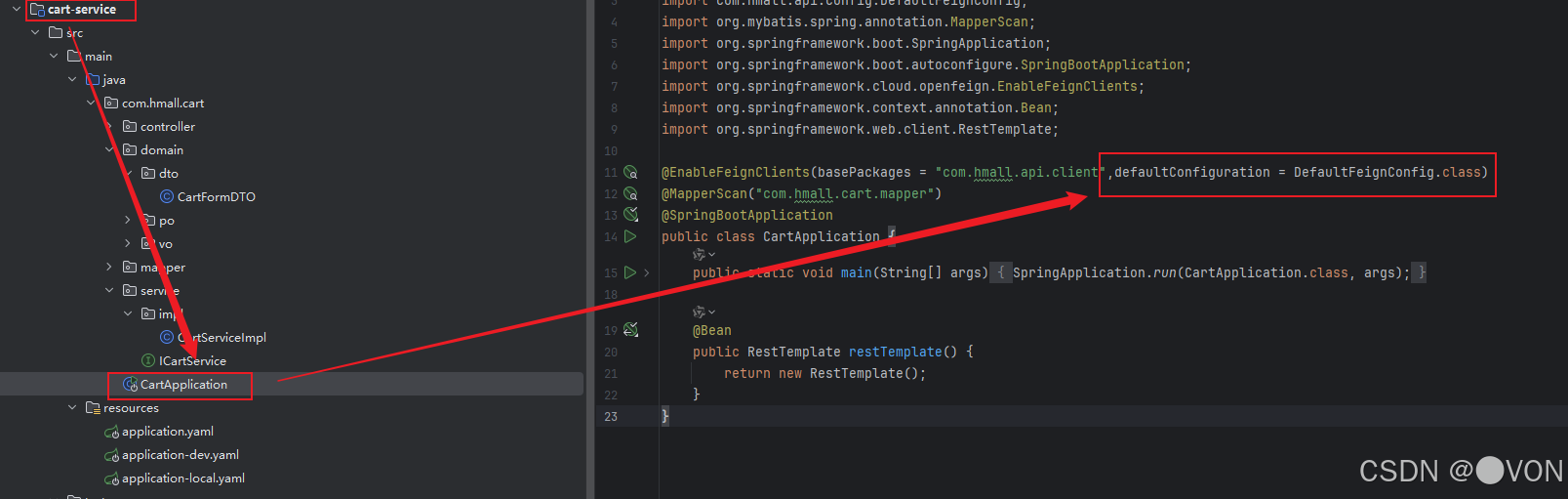Click the CartApplication class name on line 14
This screenshot has width=1568, height=499.
pos(822,236)
